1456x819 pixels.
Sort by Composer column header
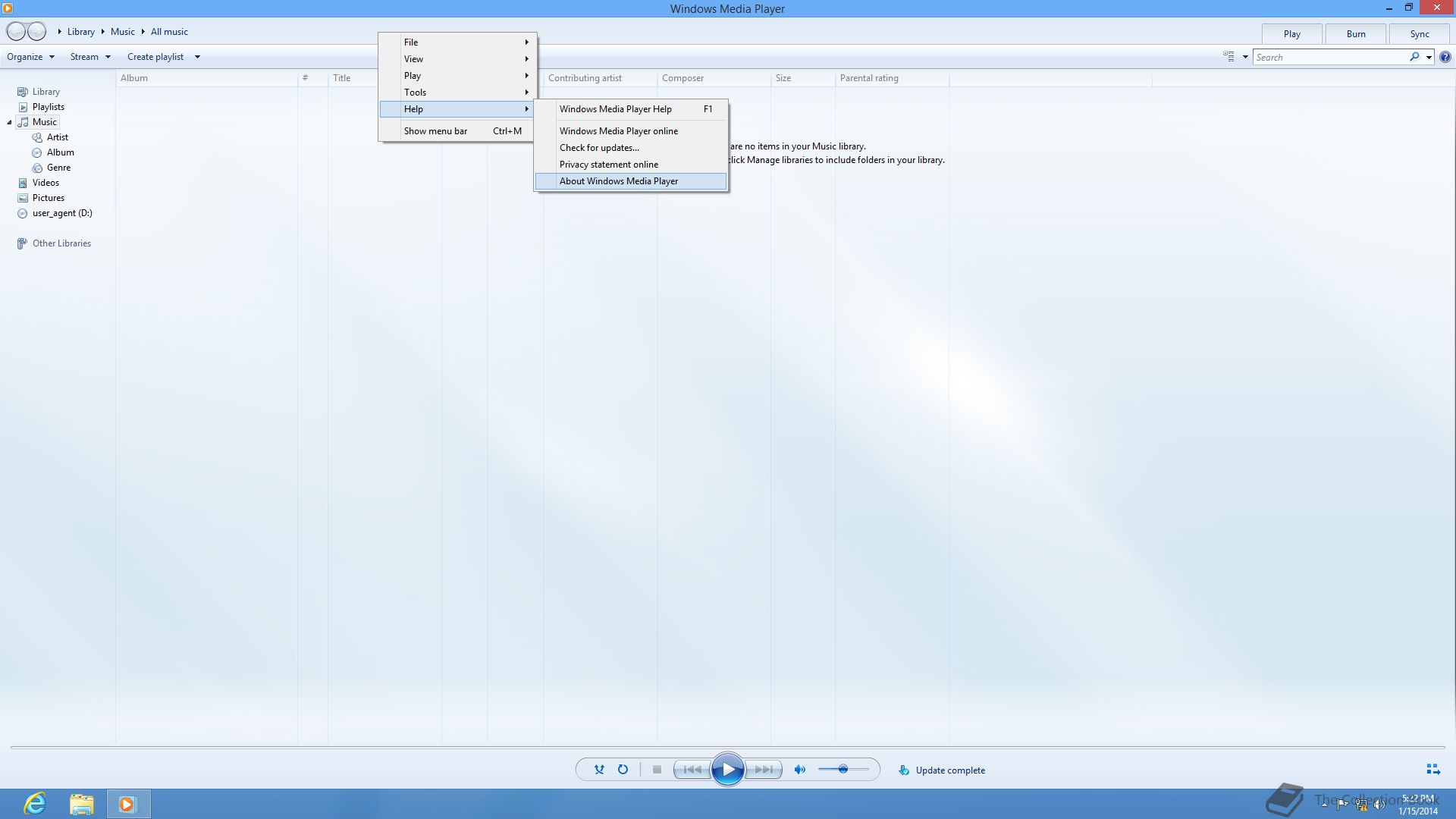(714, 78)
